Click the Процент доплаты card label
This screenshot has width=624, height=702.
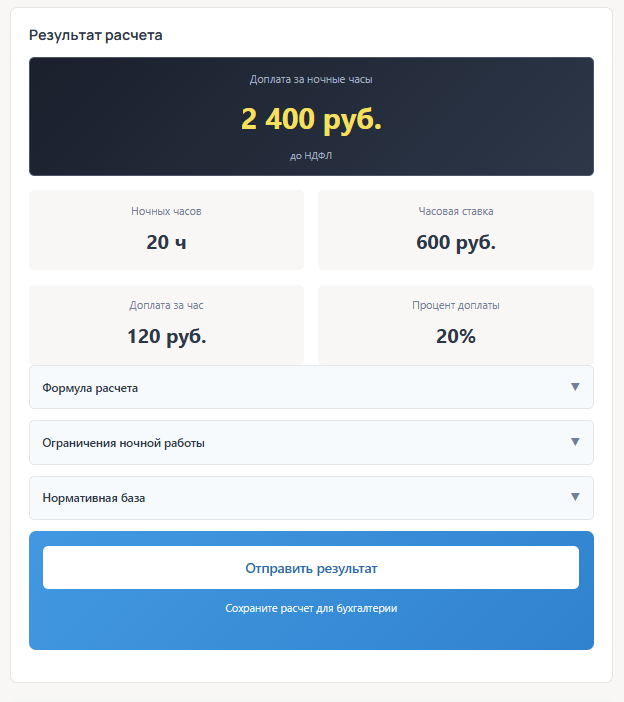click(455, 306)
